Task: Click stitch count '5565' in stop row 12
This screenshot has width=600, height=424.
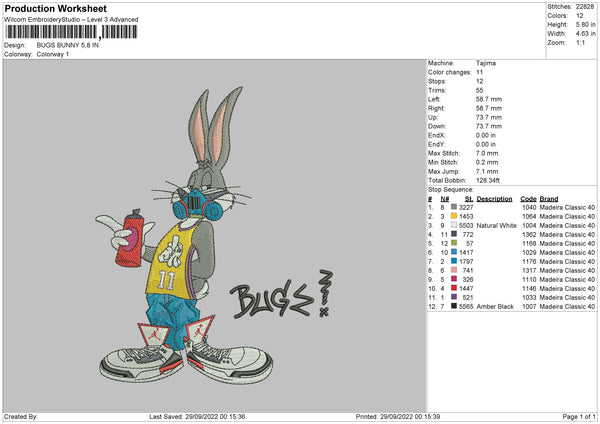Action: [x=466, y=307]
